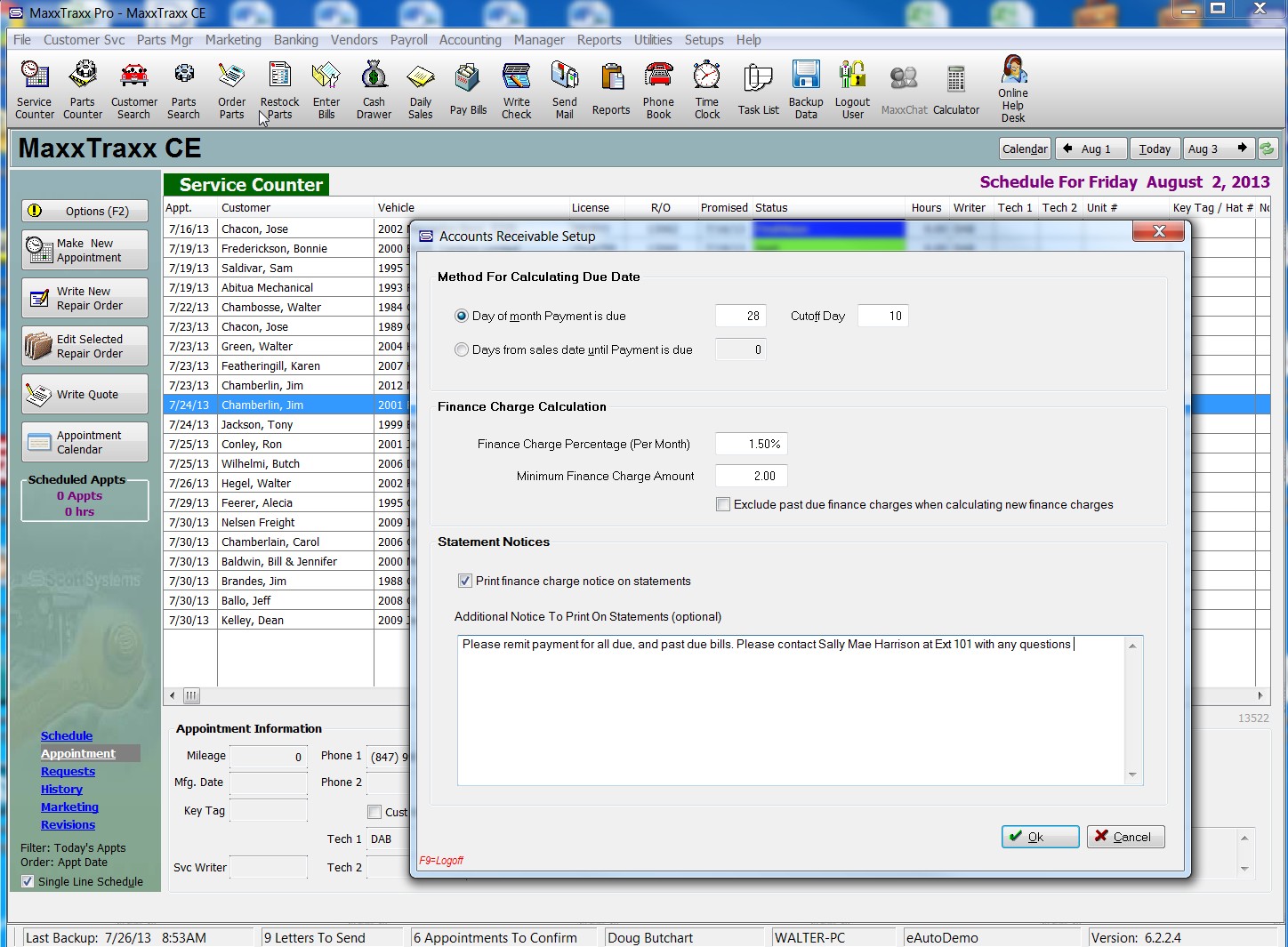Viewport: 1288px width, 947px height.
Task: Click the day of month due field
Action: point(740,316)
